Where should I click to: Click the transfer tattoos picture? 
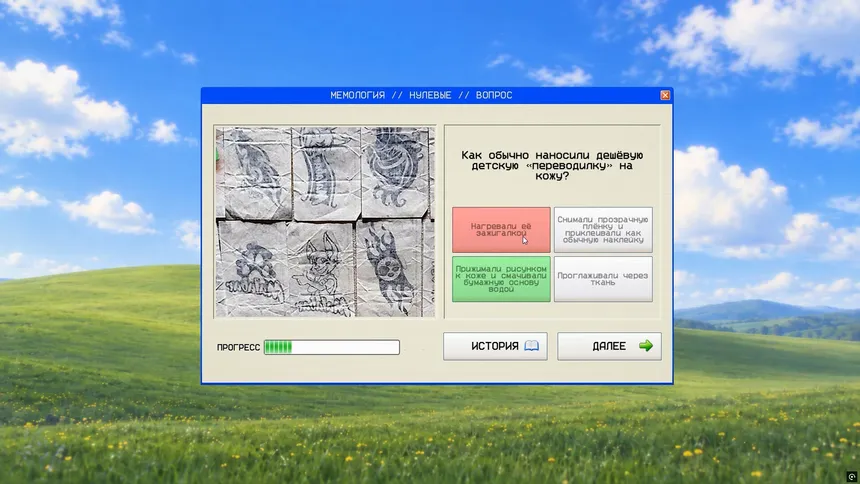(325, 222)
